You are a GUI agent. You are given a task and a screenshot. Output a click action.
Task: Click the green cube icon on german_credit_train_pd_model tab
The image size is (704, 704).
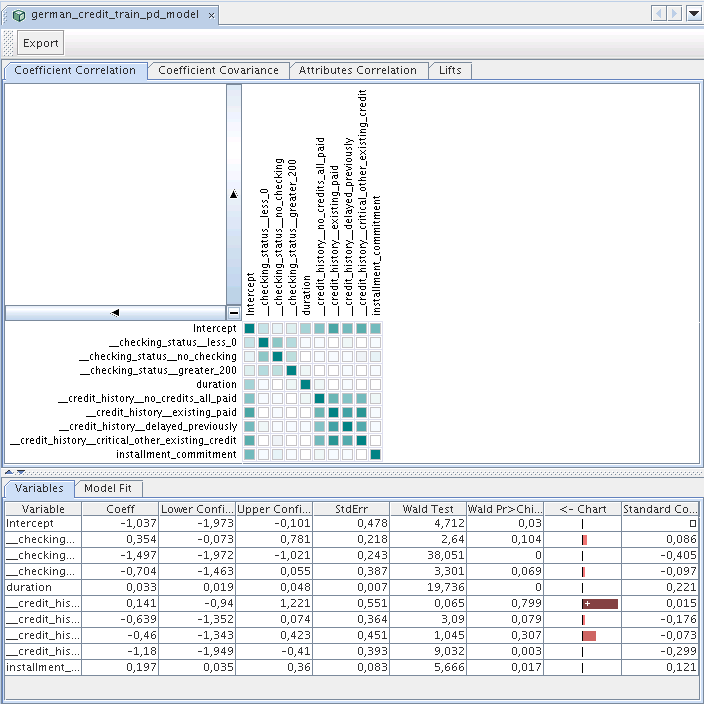19,16
